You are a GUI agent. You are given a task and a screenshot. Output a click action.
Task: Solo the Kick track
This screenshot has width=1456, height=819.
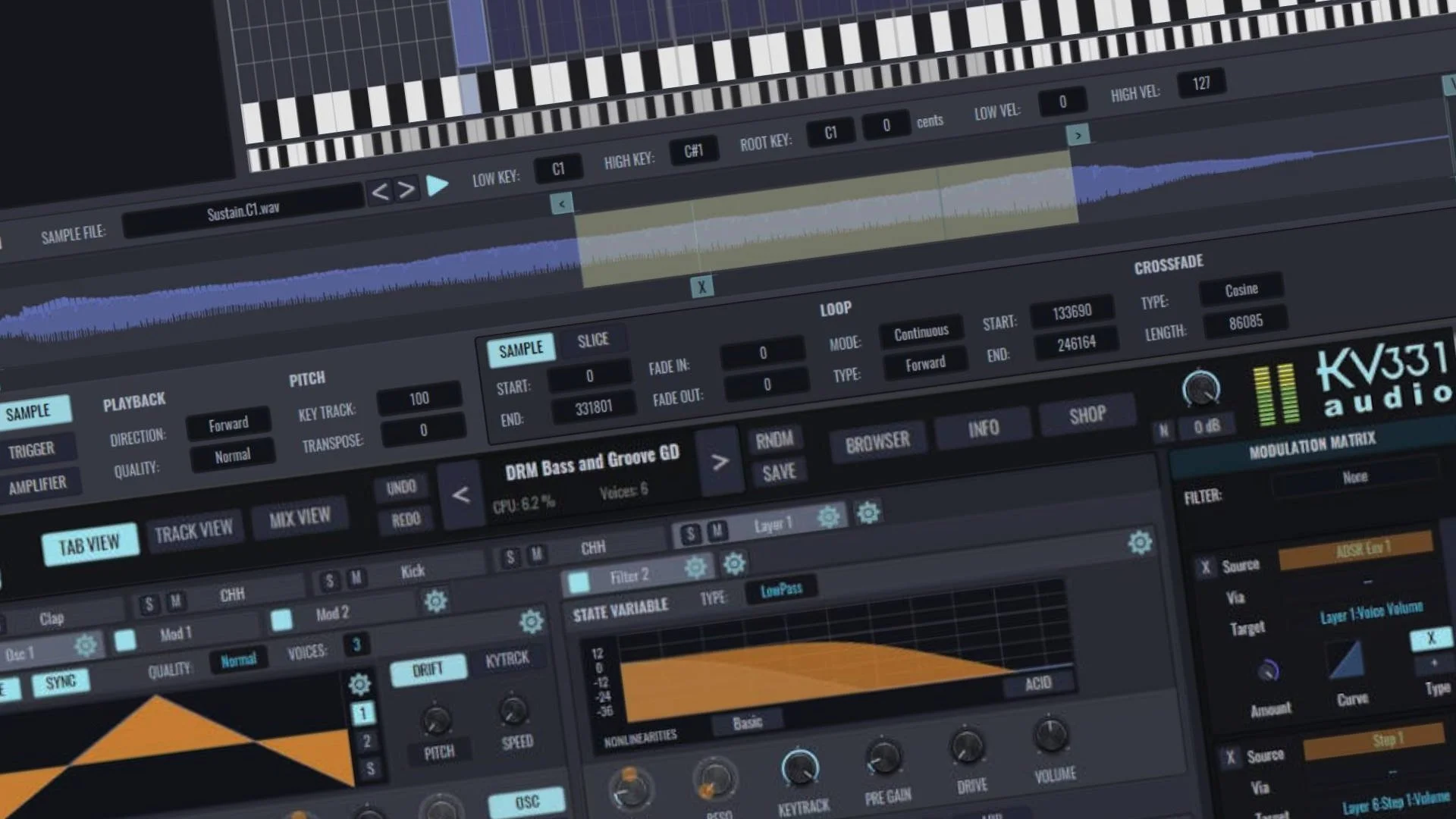[x=329, y=582]
